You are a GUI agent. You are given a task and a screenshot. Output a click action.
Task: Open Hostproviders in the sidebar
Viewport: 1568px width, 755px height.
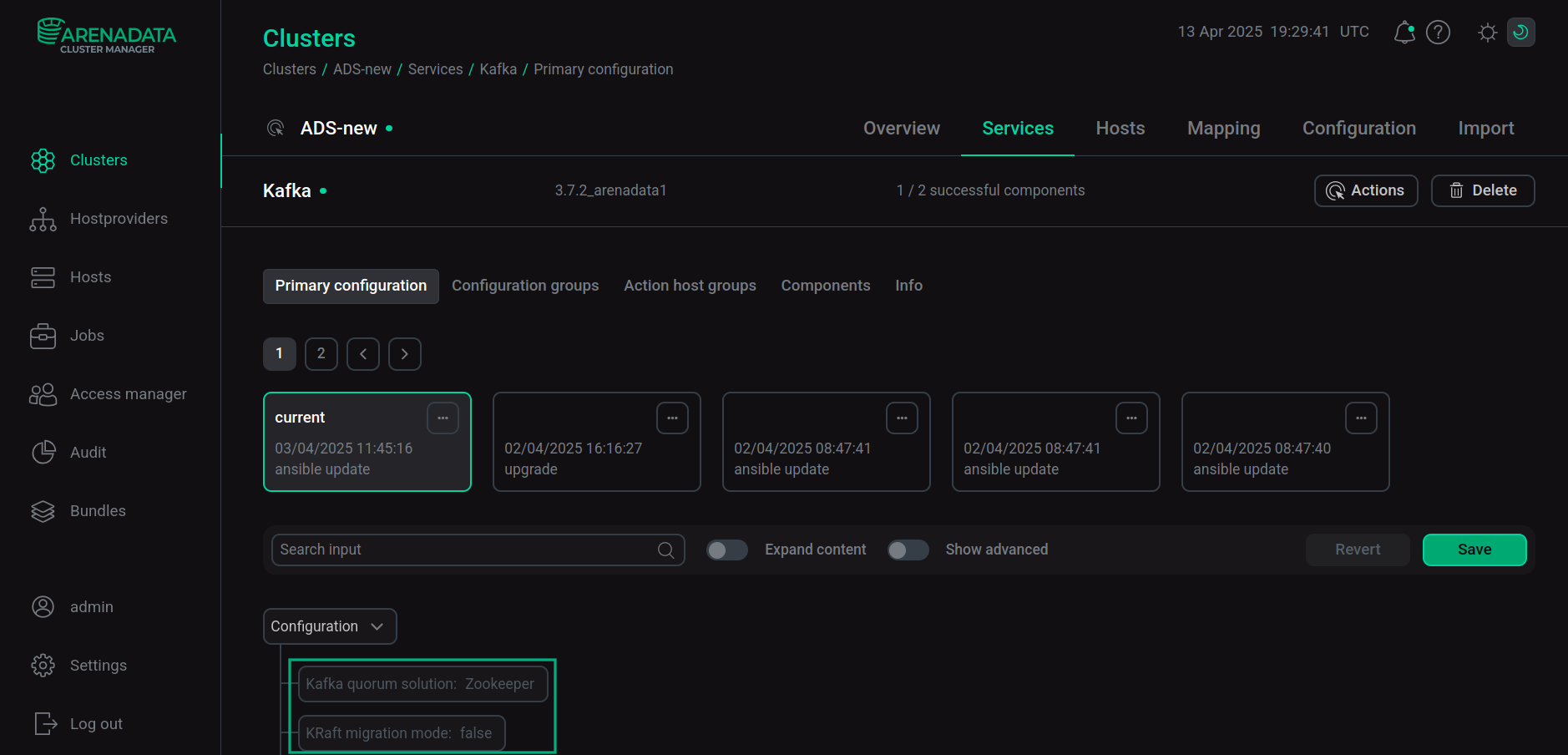point(99,219)
